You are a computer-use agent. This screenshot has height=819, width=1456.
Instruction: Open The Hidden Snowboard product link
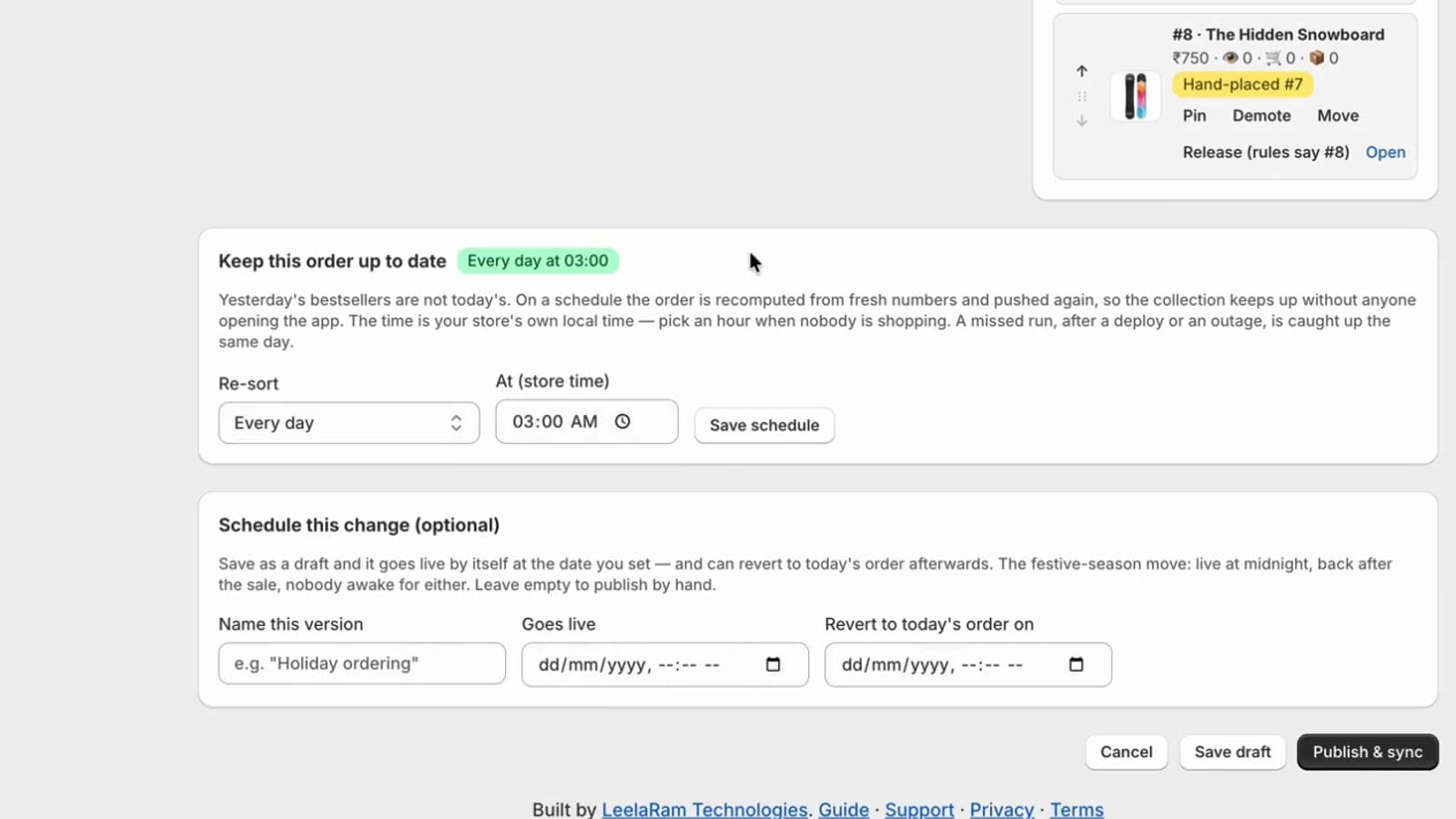[1385, 152]
